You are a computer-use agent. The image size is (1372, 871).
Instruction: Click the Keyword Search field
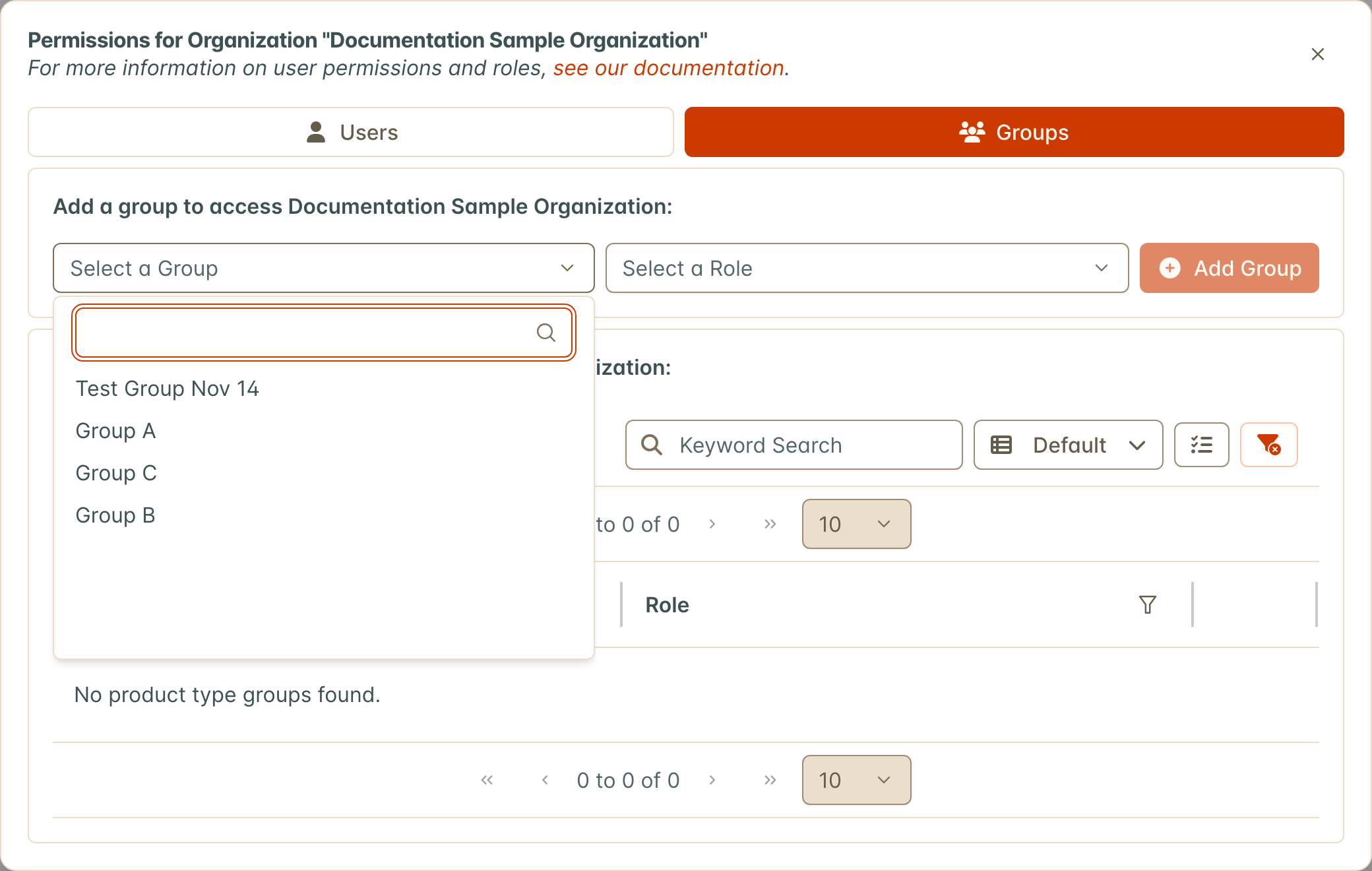point(794,445)
